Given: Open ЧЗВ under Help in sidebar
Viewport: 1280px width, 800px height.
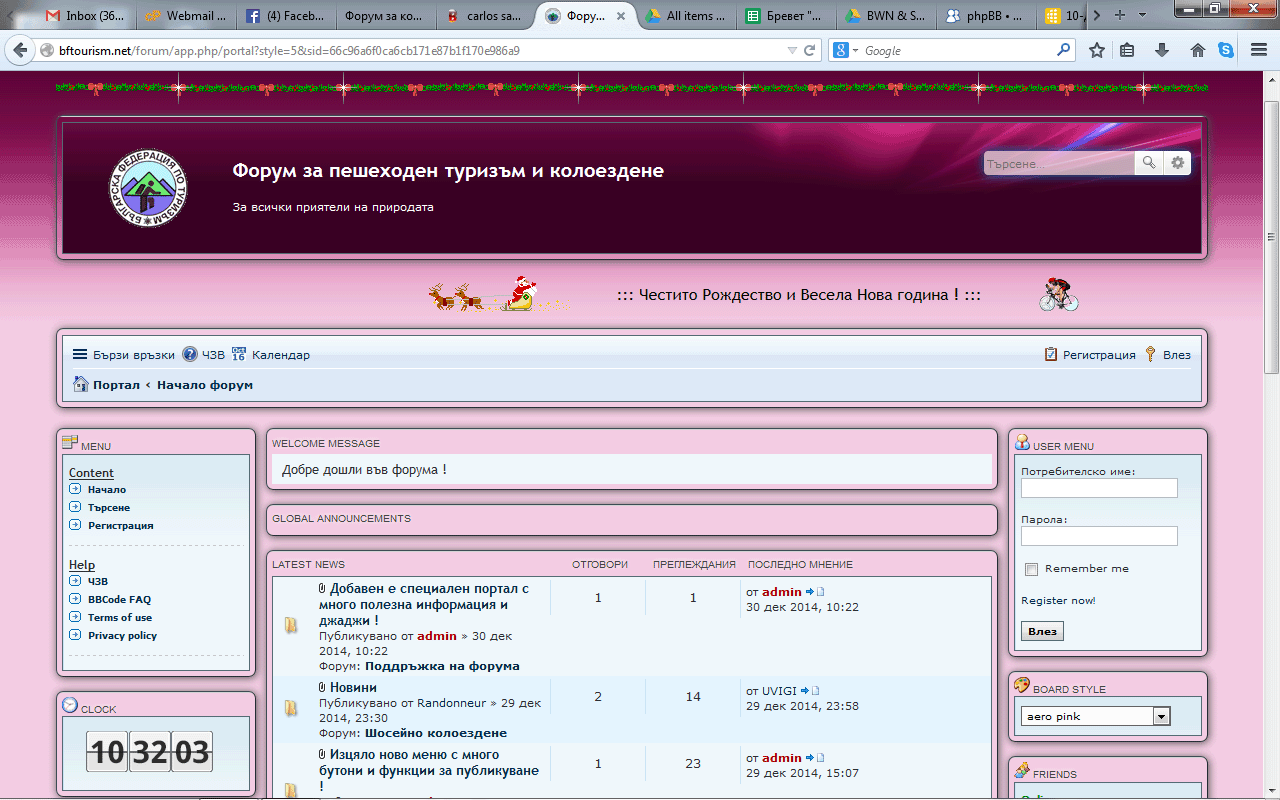Looking at the screenshot, I should [x=98, y=582].
